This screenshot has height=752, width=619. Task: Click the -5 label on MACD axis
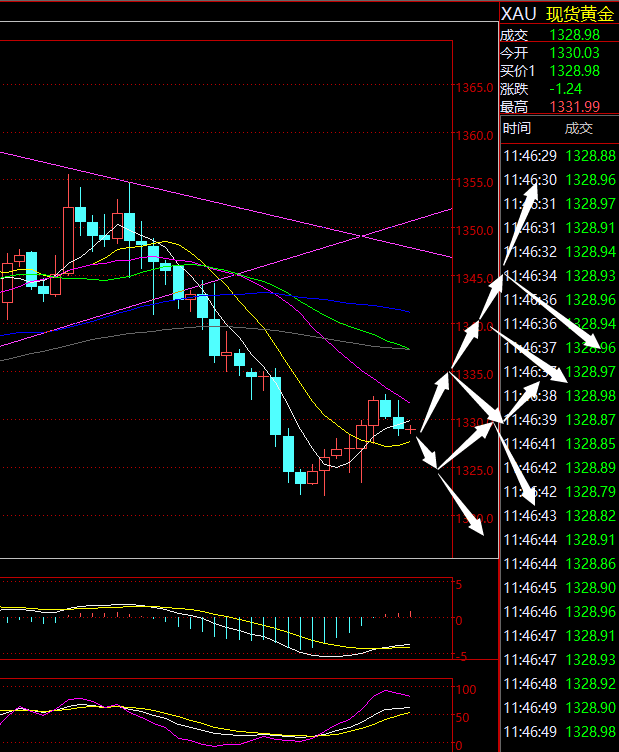pos(461,657)
